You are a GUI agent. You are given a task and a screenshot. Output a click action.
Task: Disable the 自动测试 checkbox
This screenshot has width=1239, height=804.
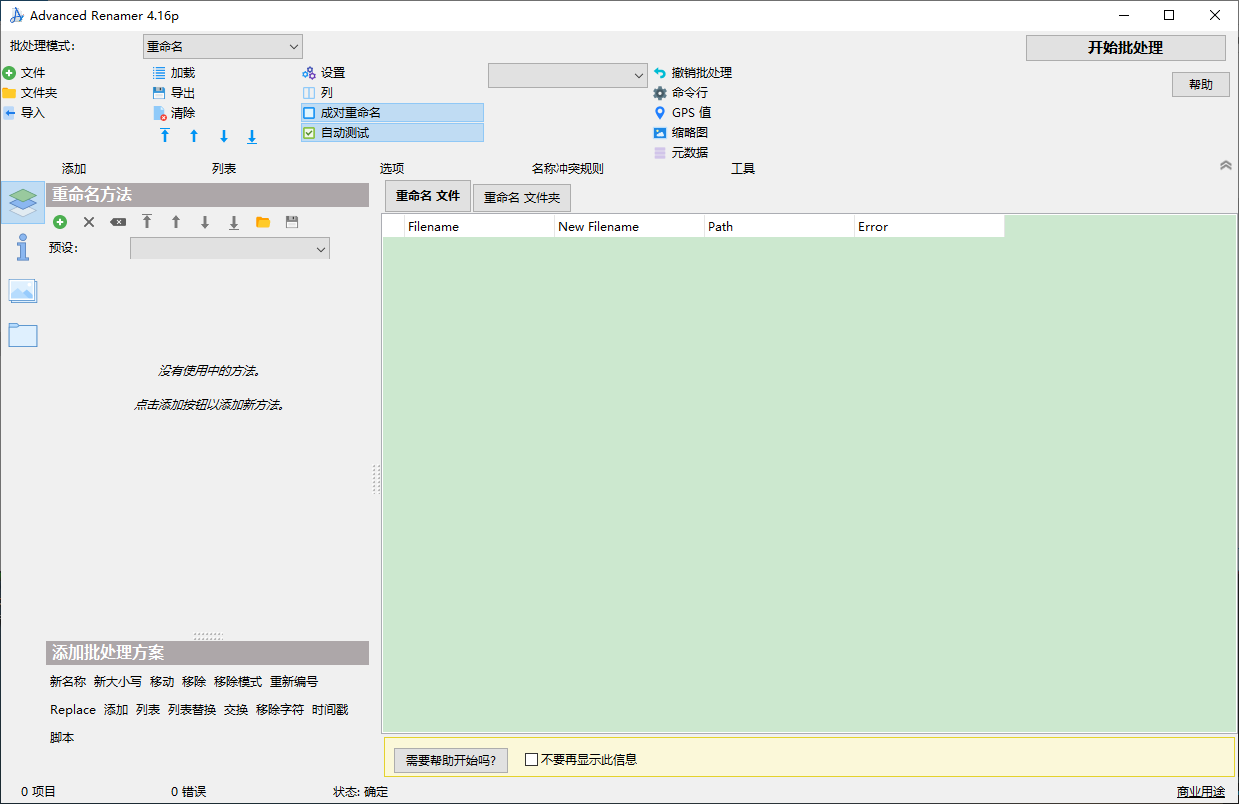point(309,133)
